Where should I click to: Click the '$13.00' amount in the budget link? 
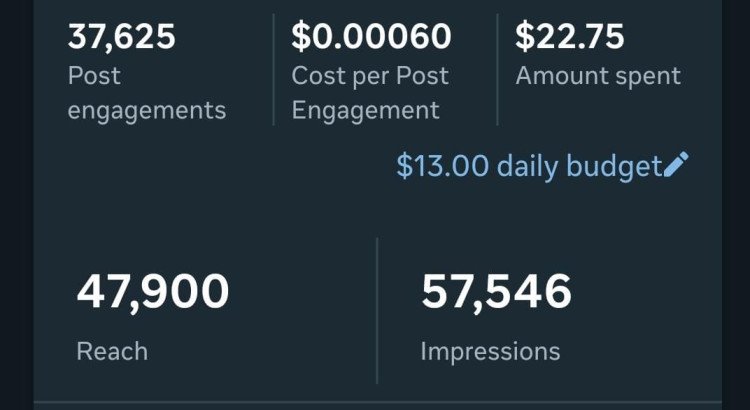442,166
